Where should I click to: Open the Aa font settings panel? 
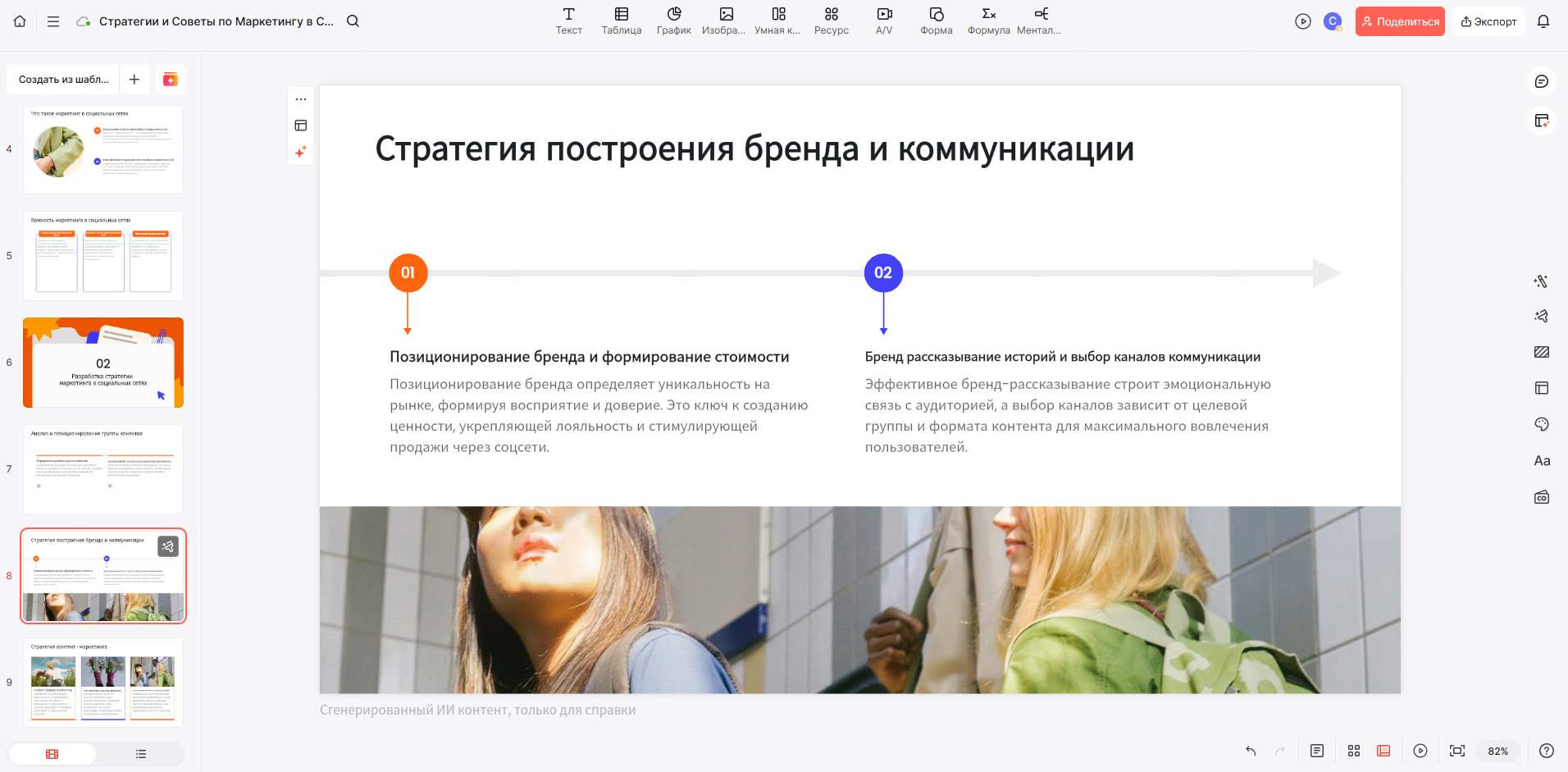click(x=1542, y=460)
